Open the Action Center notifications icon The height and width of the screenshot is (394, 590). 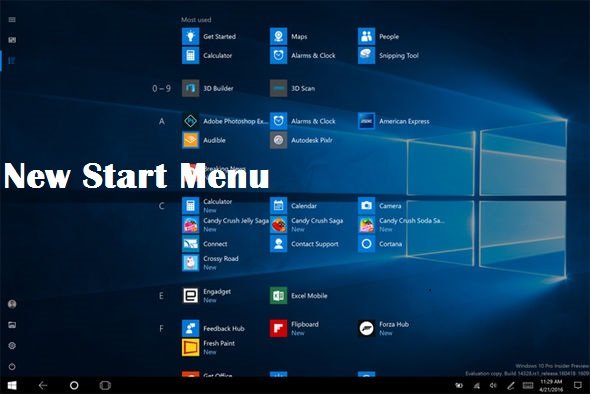(578, 385)
